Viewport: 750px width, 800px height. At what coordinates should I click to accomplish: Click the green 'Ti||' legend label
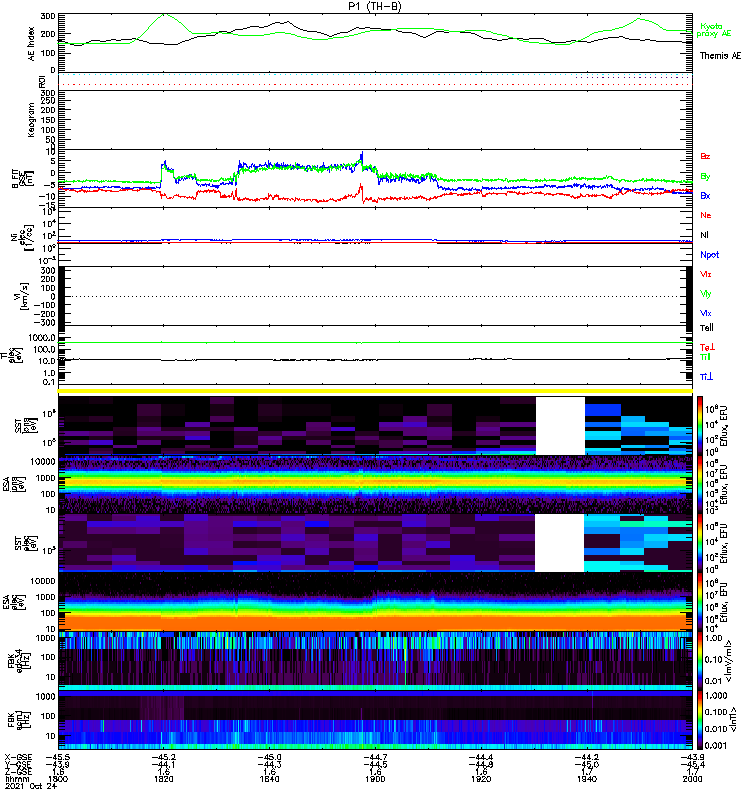click(705, 357)
